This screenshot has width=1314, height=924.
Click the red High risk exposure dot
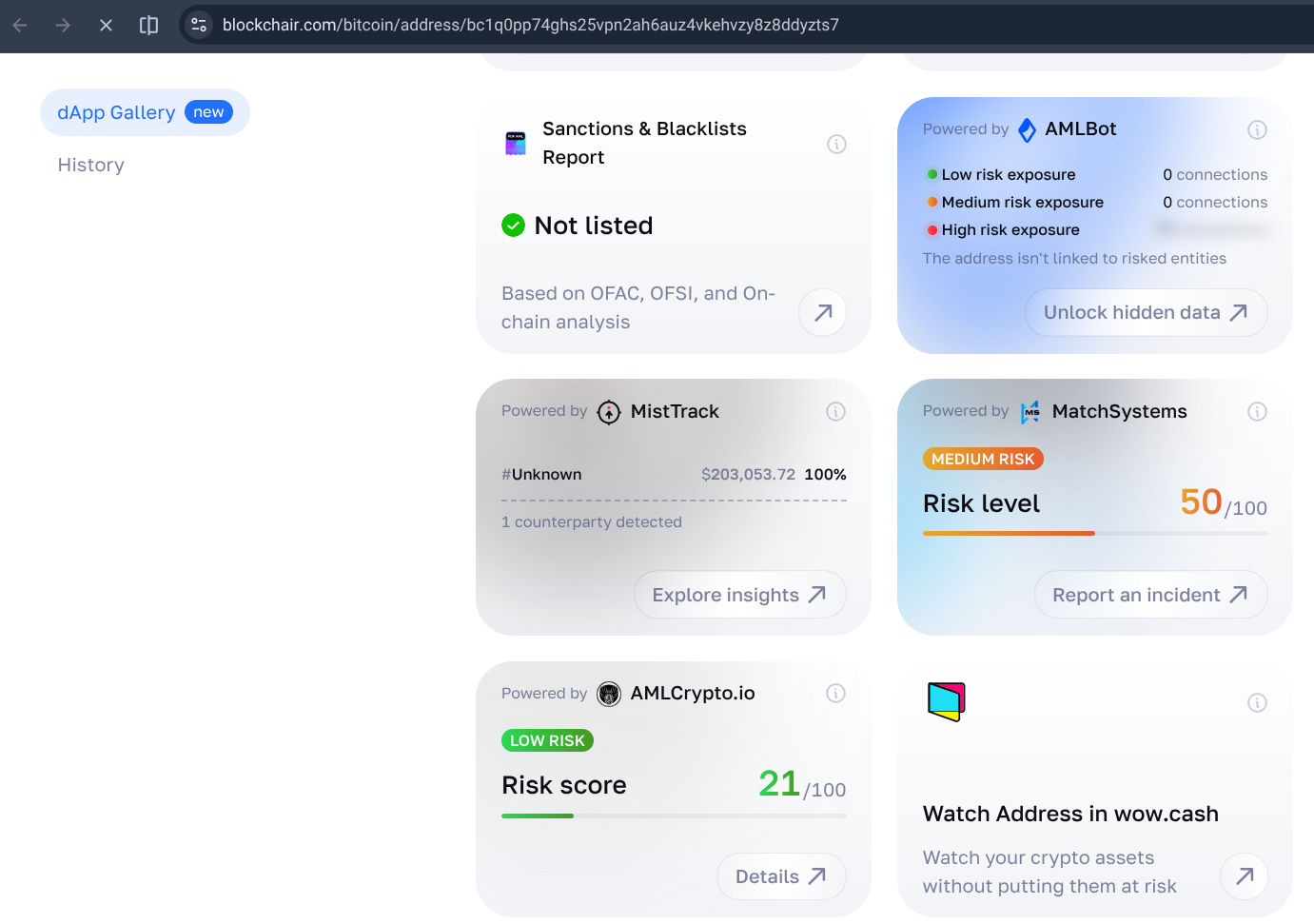(x=932, y=229)
